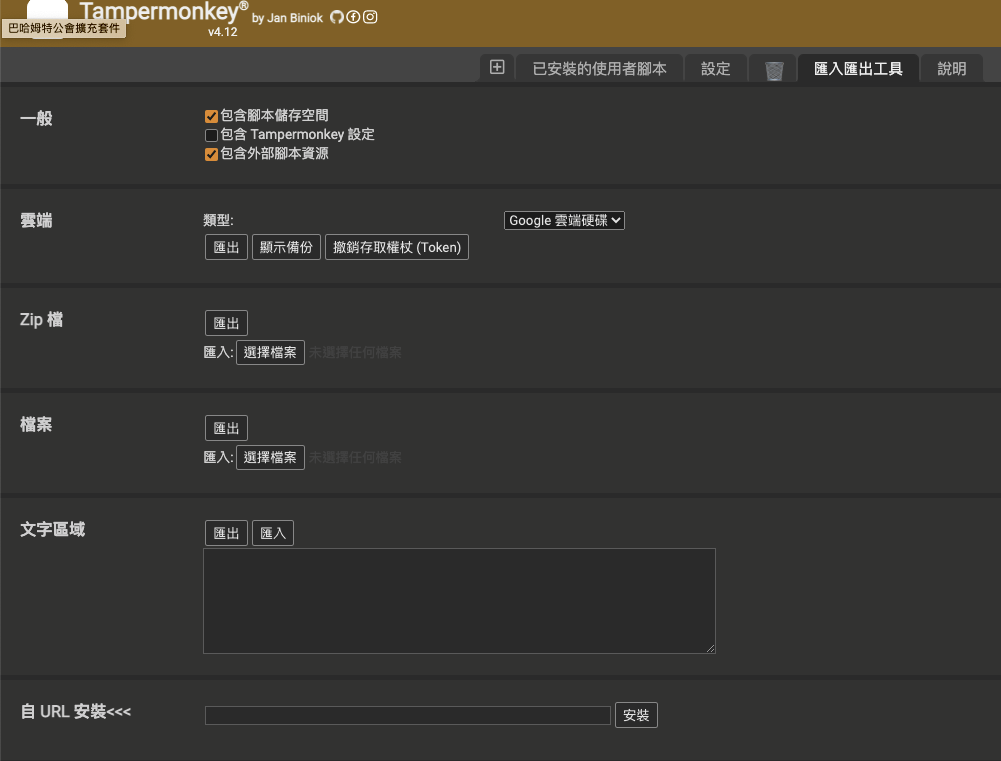Click the 'by Jan Biniok' text
This screenshot has width=1001, height=761.
coord(287,18)
